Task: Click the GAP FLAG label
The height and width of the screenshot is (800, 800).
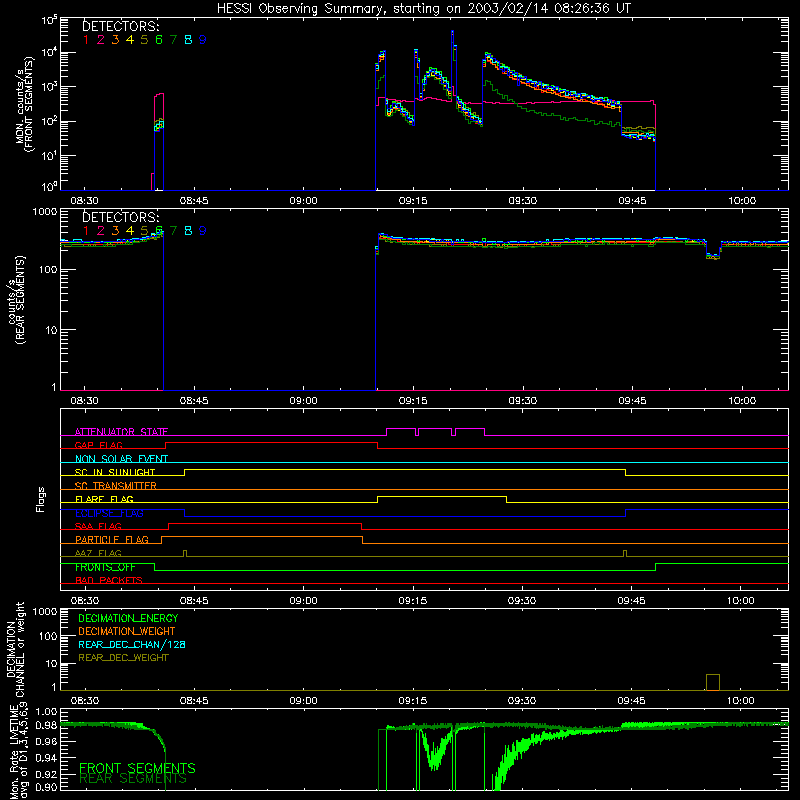Action: 98,445
